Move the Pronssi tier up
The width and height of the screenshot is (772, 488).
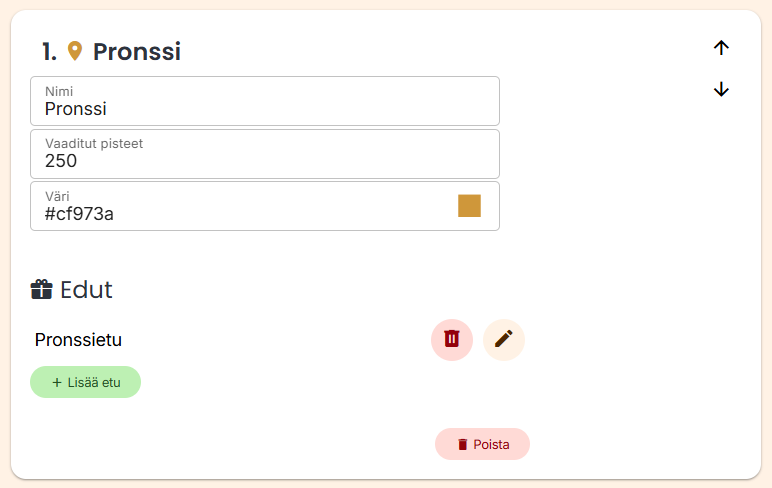pyautogui.click(x=721, y=48)
